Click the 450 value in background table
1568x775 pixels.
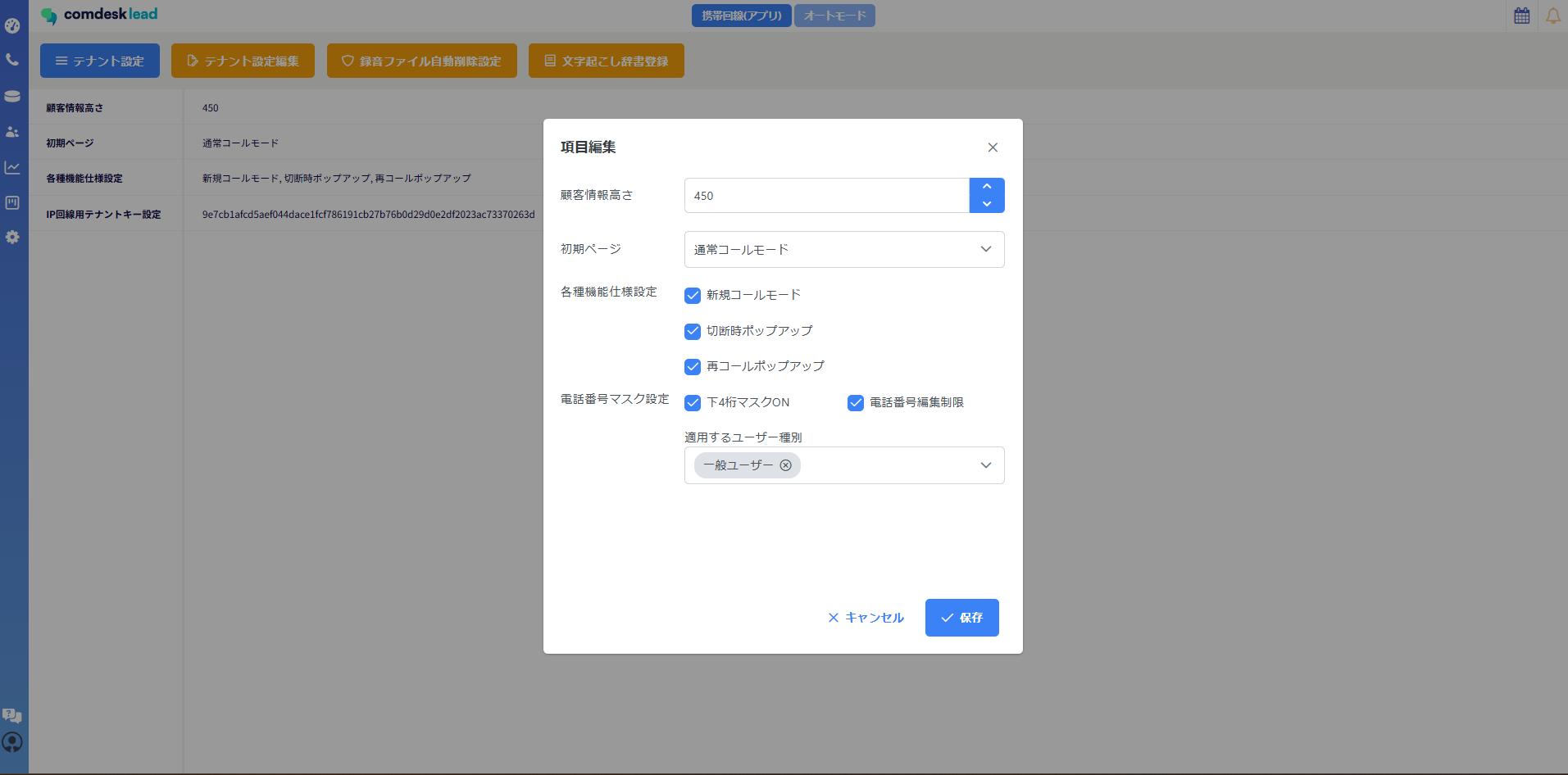211,108
